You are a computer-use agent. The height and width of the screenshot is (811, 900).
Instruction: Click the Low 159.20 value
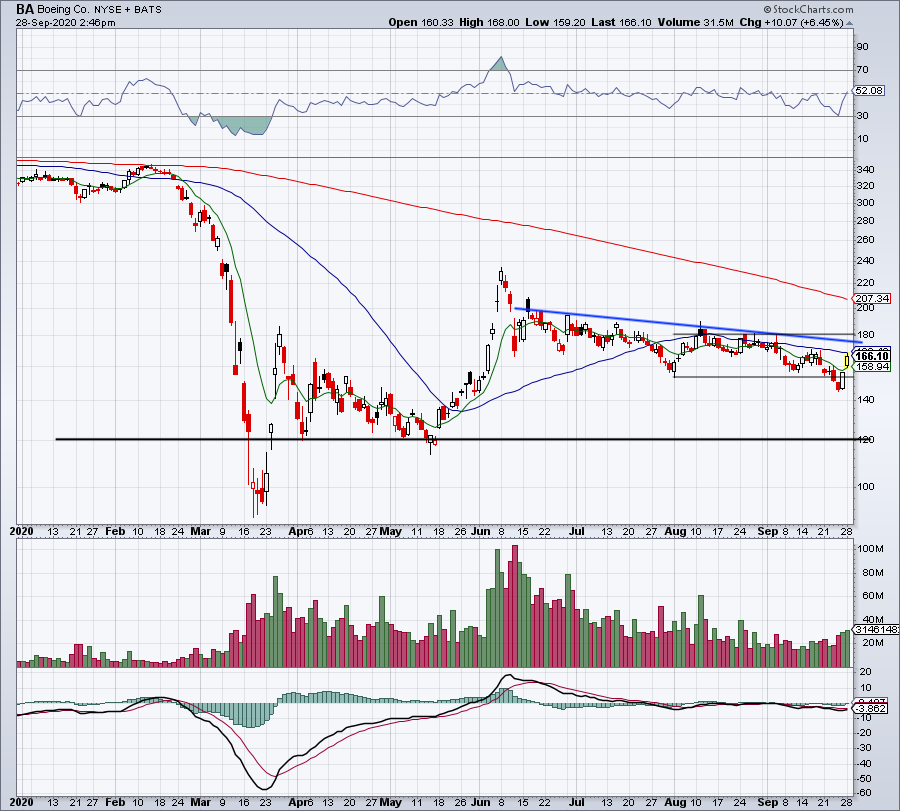tap(555, 22)
